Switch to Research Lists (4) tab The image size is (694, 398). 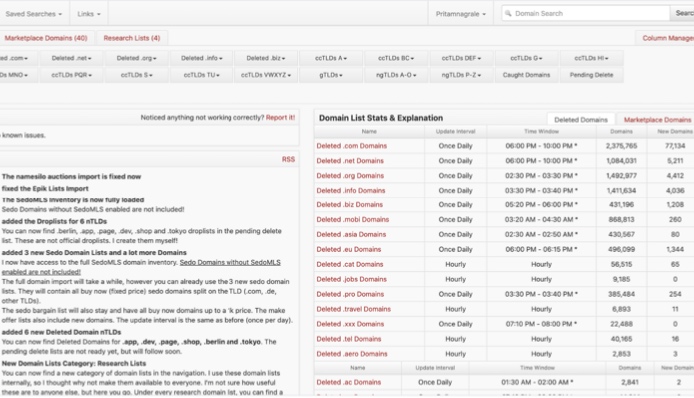pos(132,38)
